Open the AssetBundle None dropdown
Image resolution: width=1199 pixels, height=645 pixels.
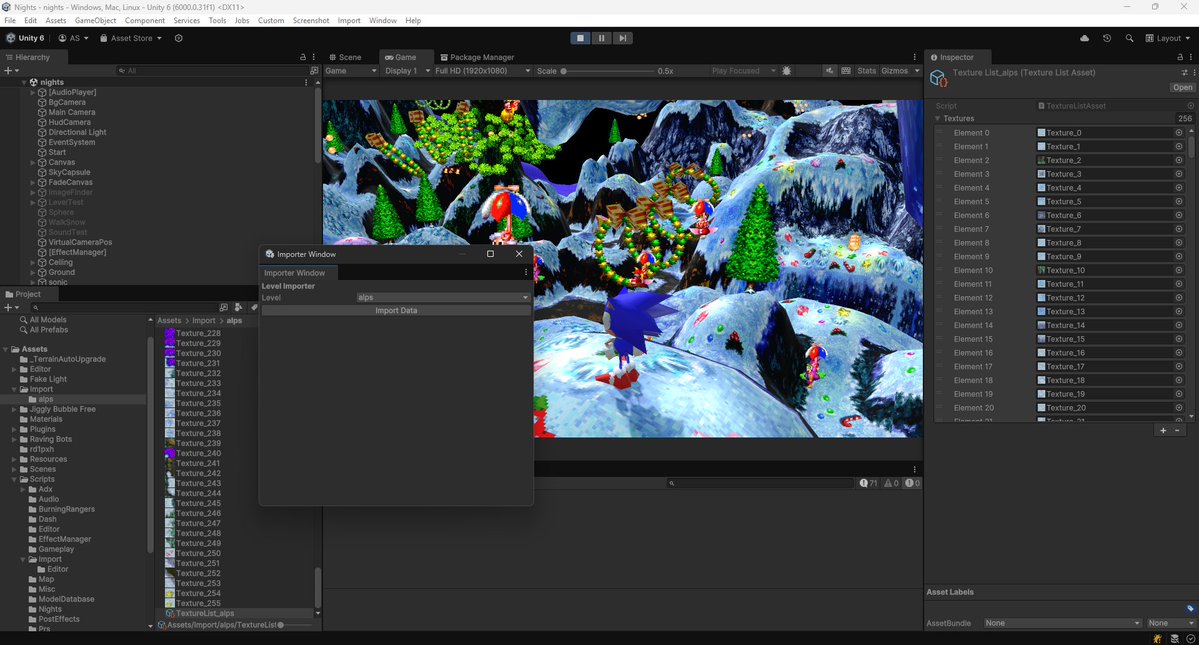[1062, 624]
